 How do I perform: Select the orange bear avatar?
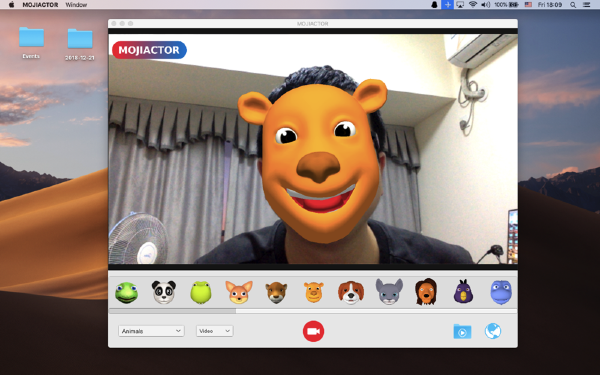click(314, 292)
